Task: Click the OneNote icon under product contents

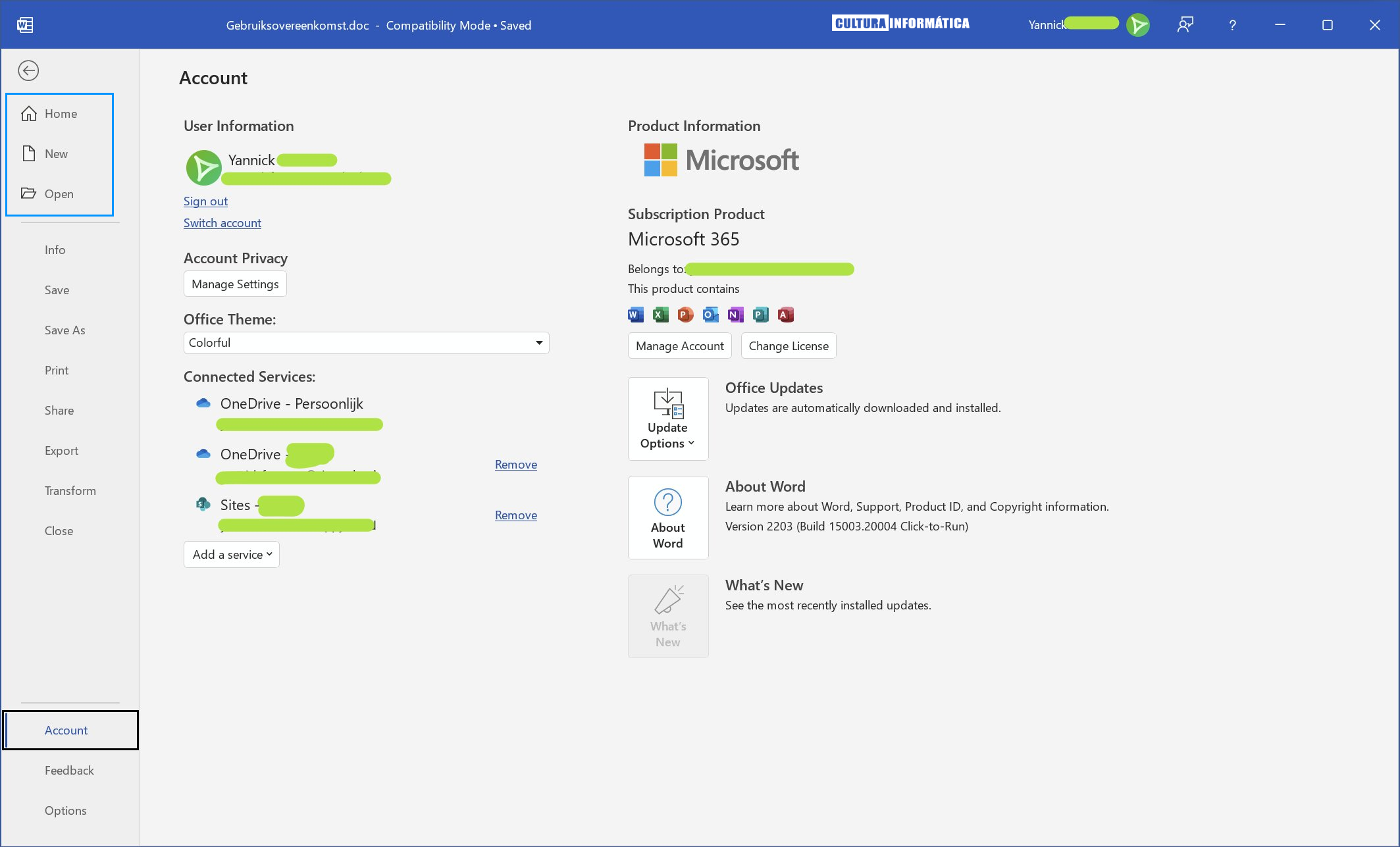Action: pos(735,315)
